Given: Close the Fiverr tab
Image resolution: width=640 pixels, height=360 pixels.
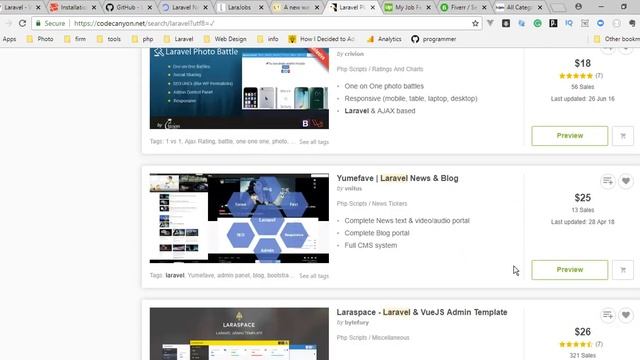Looking at the screenshot, I should [x=484, y=7].
